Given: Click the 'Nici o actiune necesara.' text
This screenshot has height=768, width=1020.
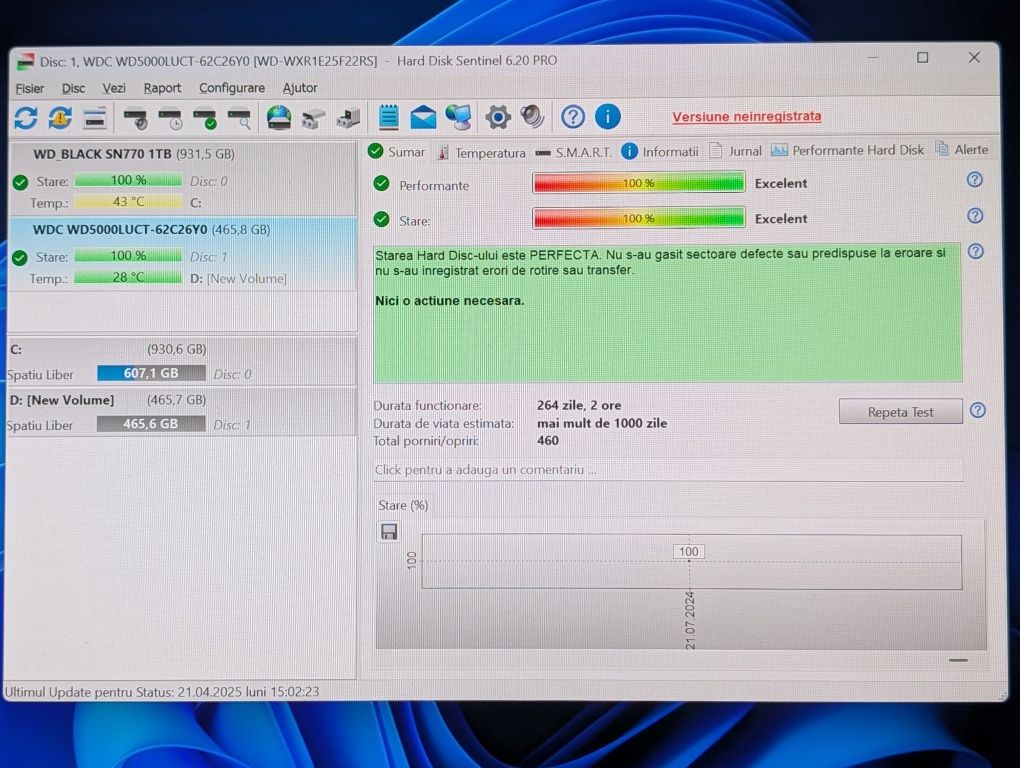Looking at the screenshot, I should tap(450, 301).
